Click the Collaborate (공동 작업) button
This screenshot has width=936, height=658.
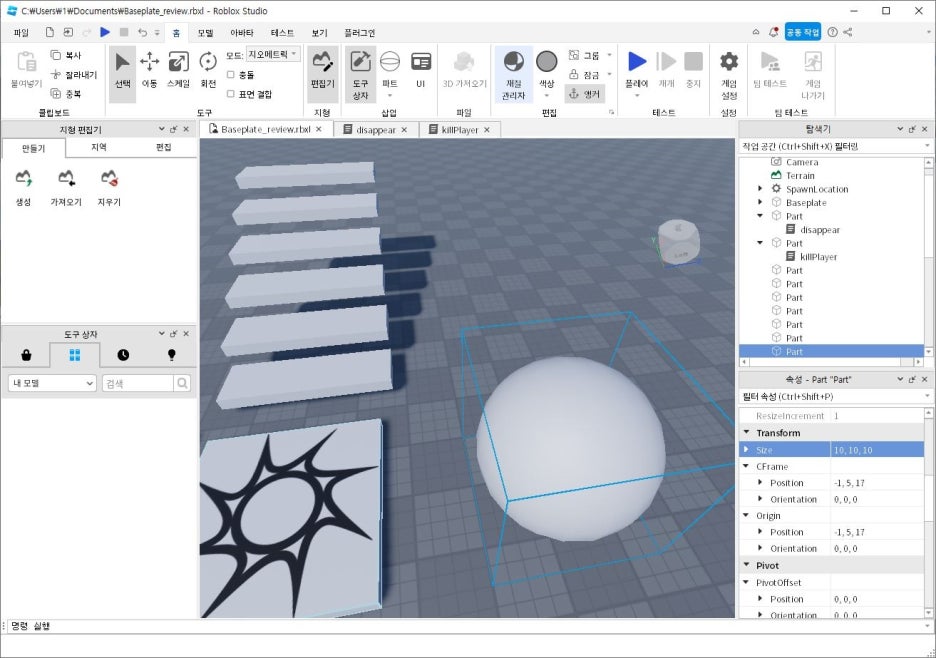(803, 32)
